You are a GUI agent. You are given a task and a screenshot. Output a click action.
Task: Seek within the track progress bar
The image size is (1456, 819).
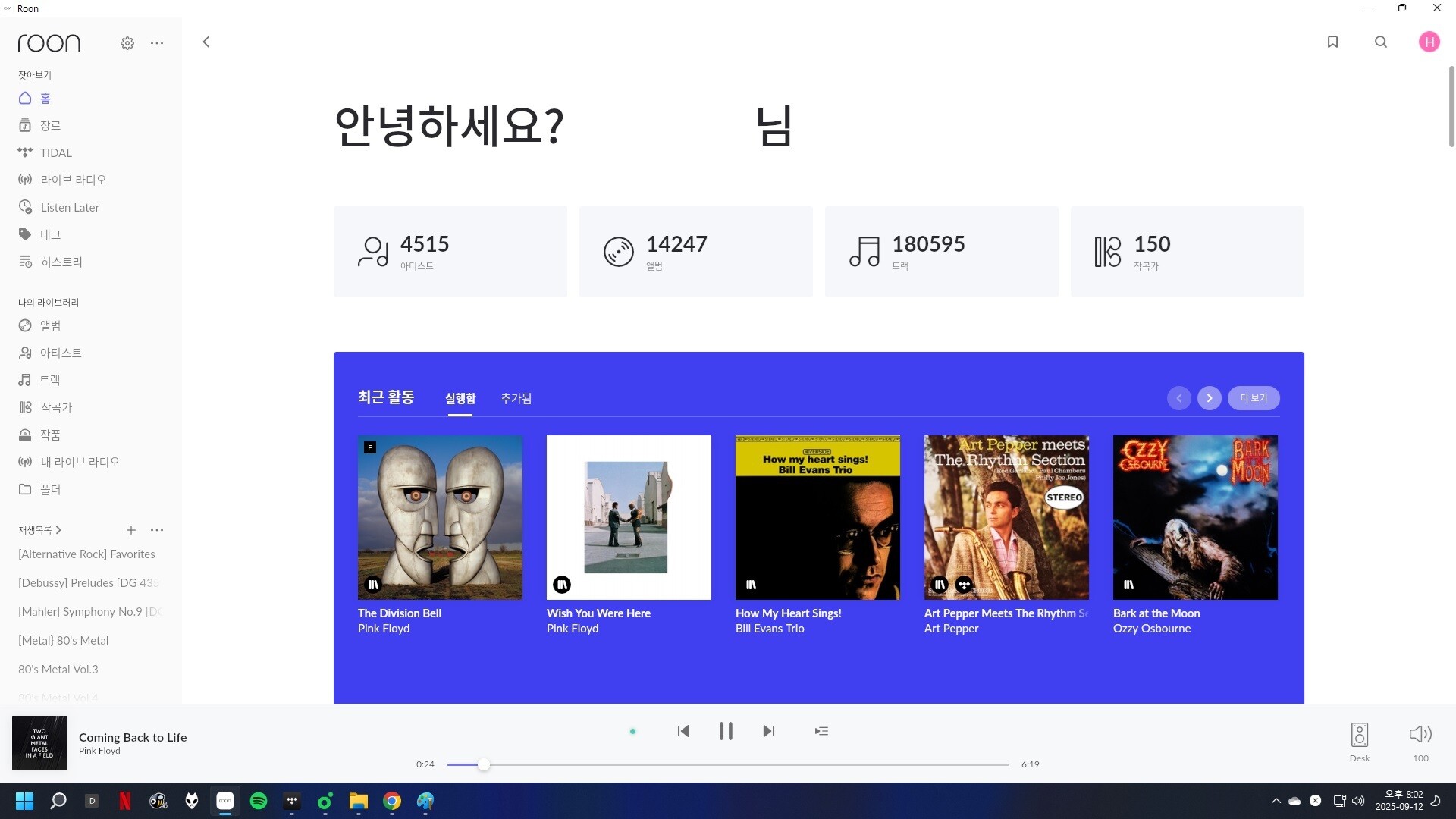(x=728, y=764)
